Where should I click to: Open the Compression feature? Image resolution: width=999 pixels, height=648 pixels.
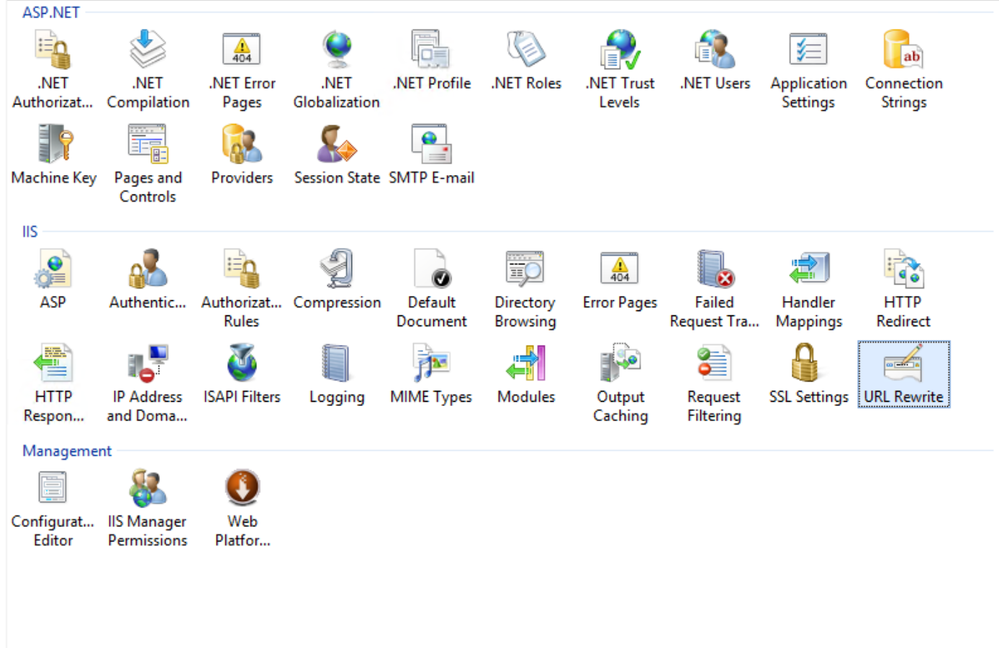[336, 280]
